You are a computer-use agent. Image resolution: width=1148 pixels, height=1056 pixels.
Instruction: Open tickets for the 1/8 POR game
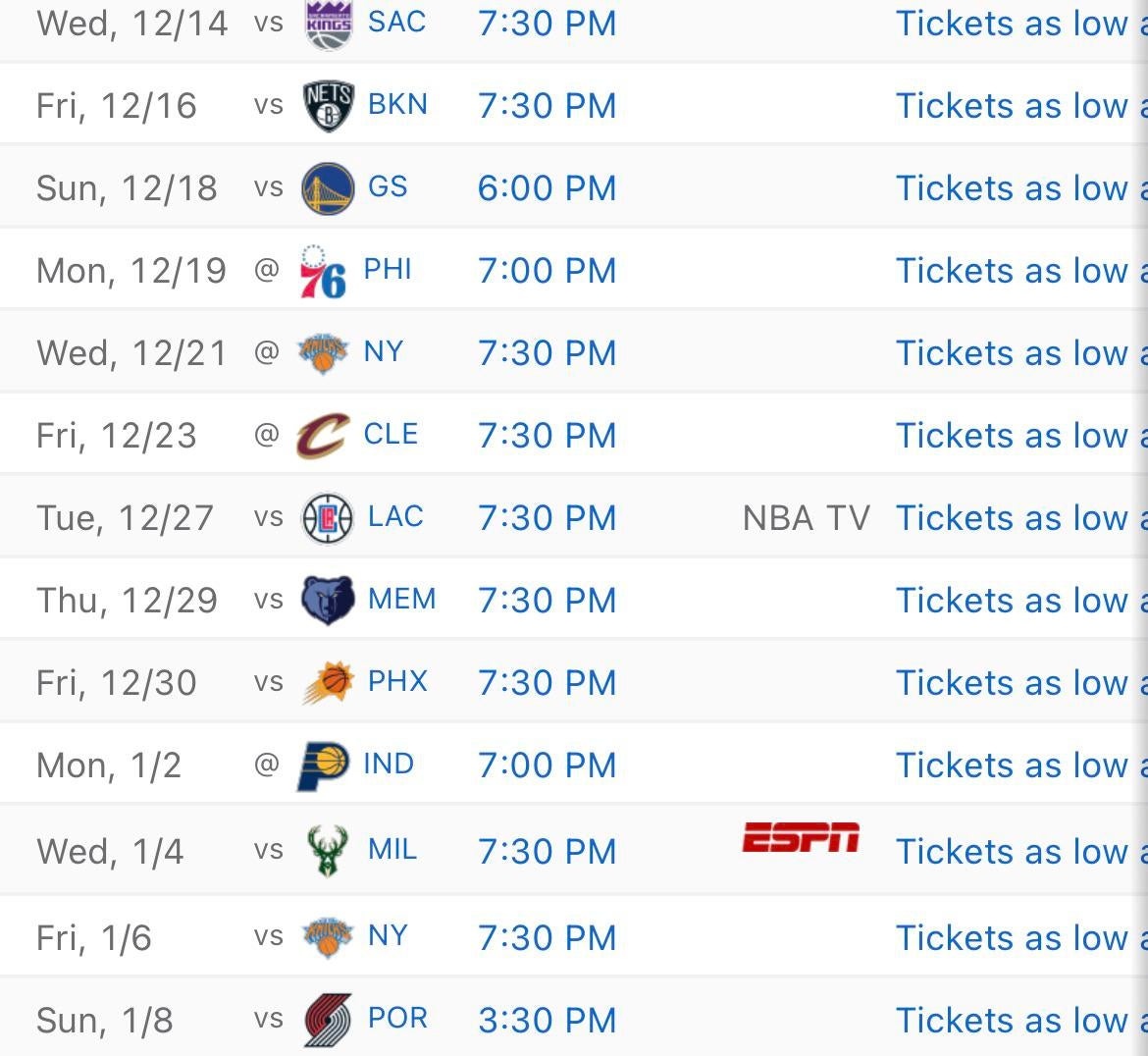tap(1018, 1021)
